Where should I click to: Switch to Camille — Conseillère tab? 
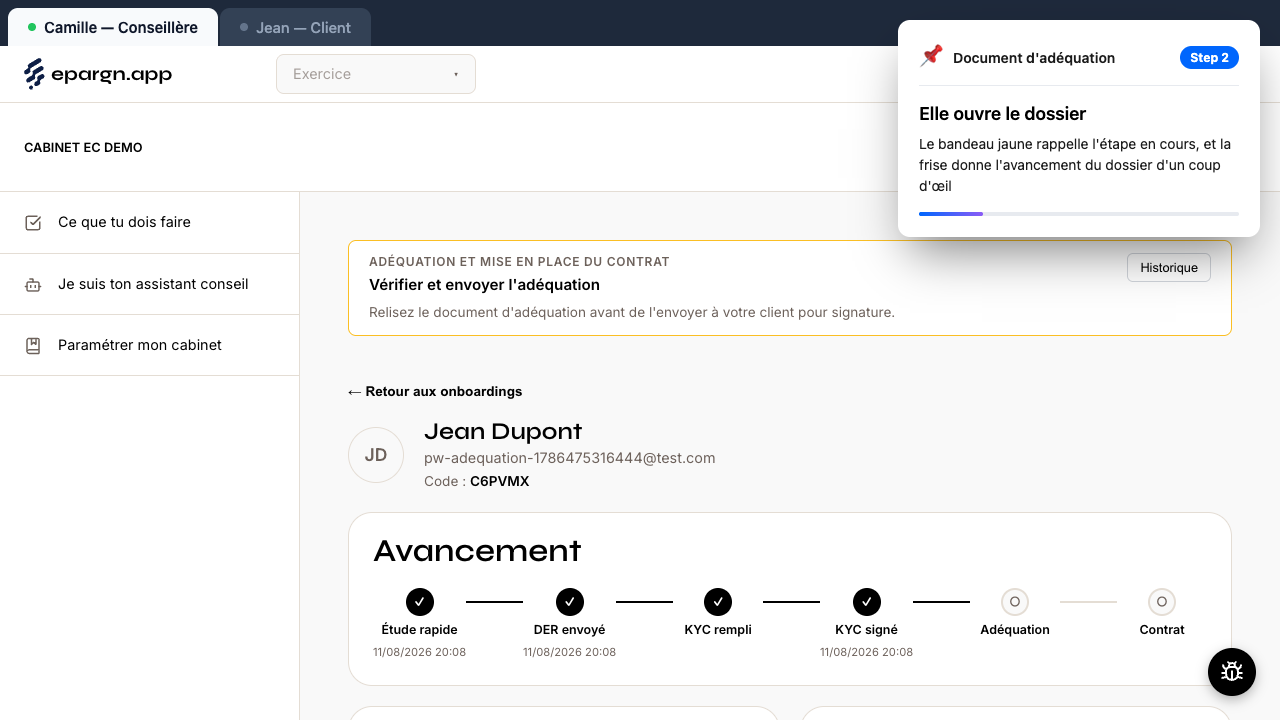pyautogui.click(x=112, y=27)
